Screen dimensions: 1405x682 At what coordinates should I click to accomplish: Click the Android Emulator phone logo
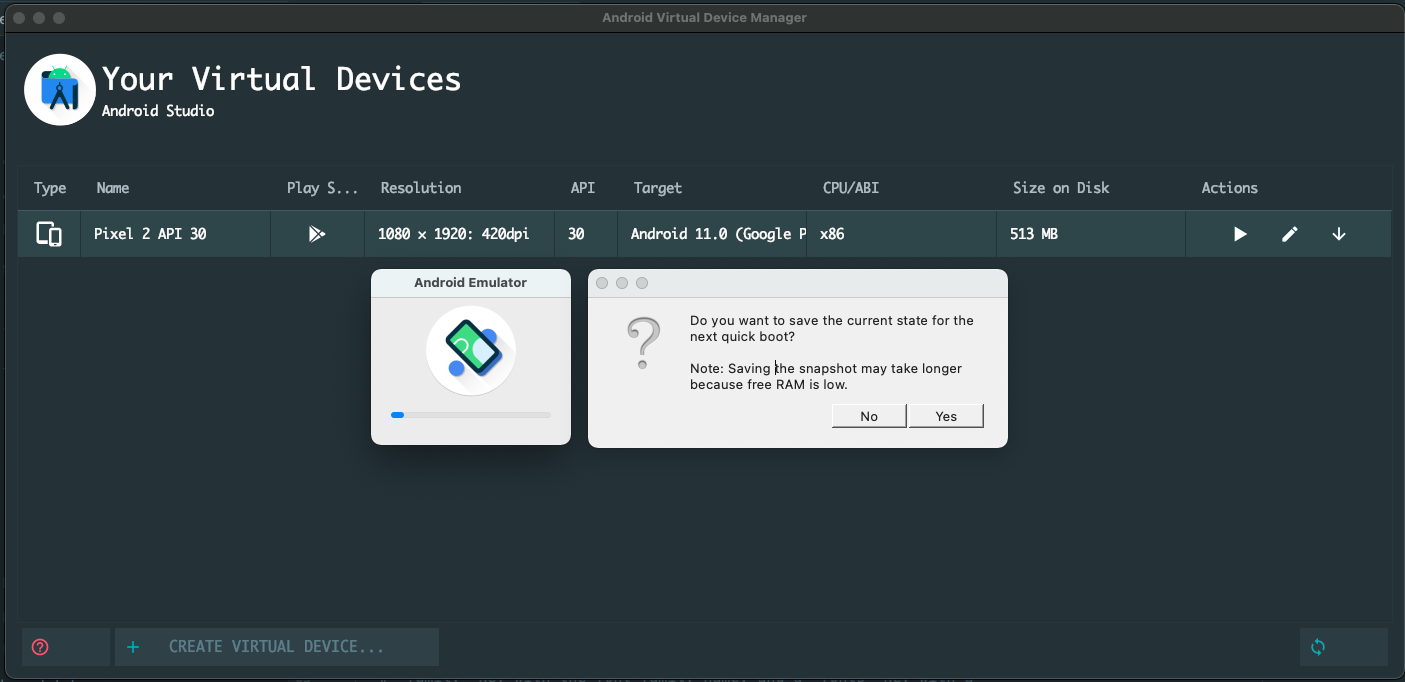coord(471,351)
